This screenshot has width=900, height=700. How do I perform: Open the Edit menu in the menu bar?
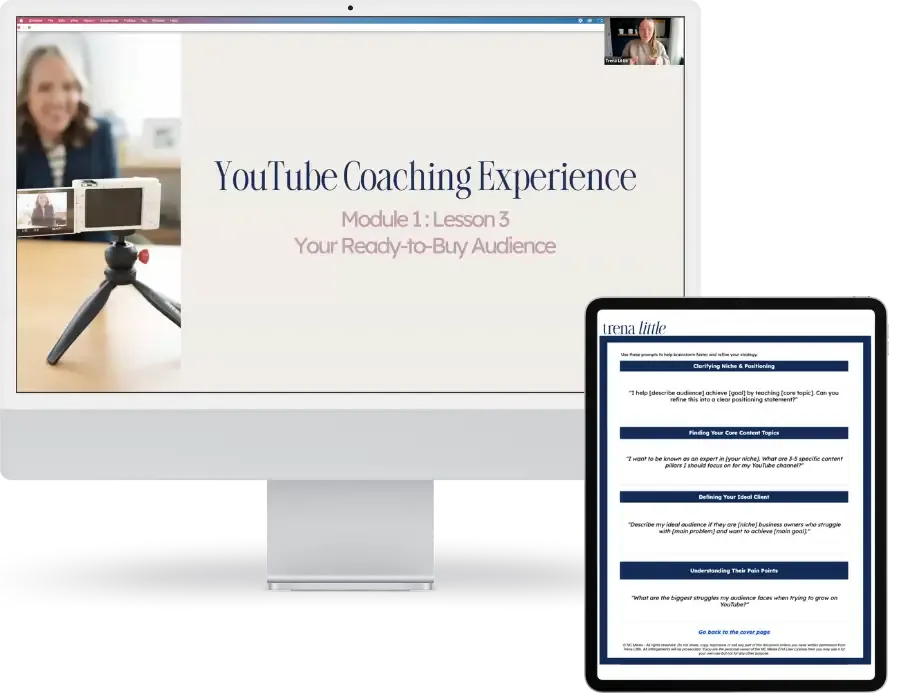tap(61, 21)
